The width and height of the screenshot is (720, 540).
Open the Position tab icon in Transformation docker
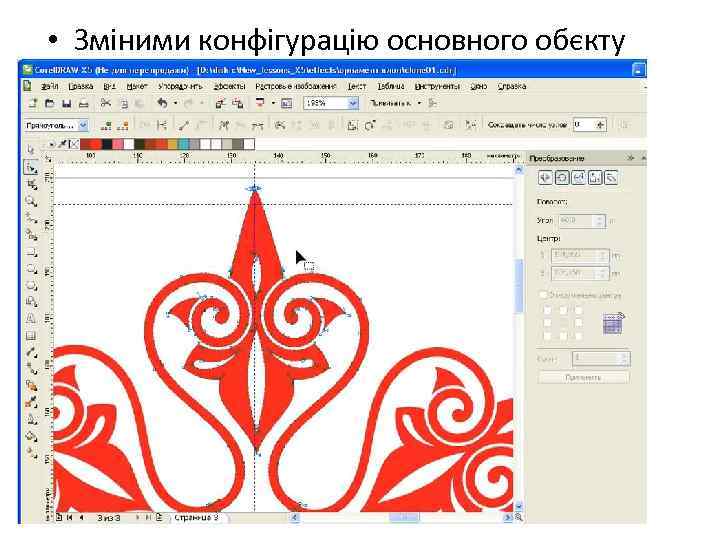pyautogui.click(x=545, y=178)
